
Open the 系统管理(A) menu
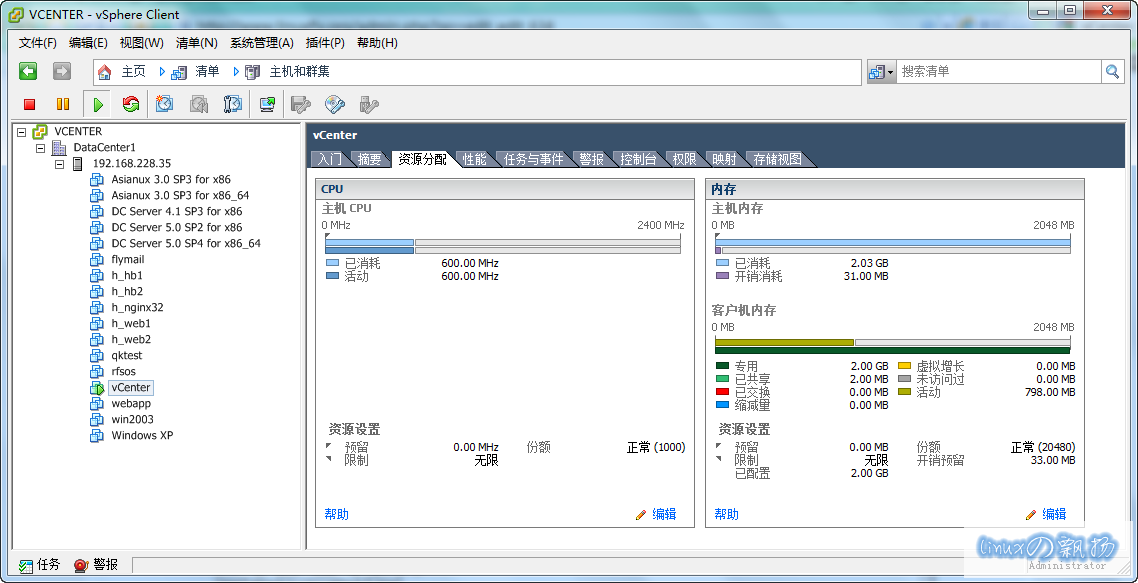click(x=261, y=43)
